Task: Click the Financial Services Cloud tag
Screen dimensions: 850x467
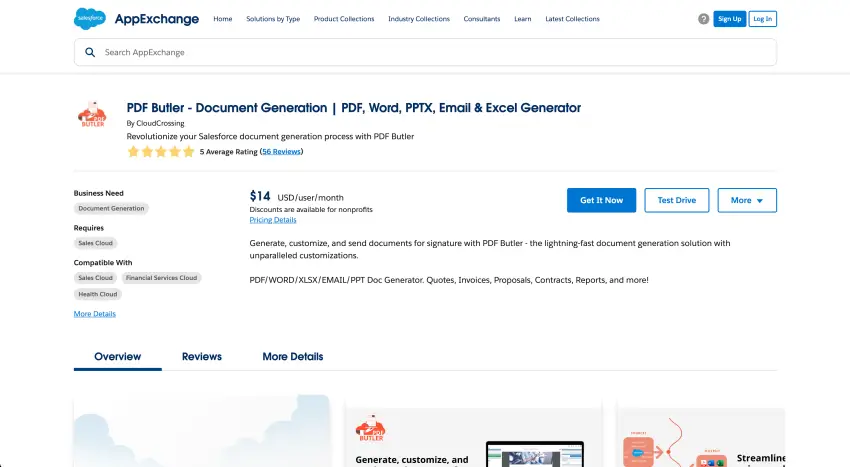Action: pyautogui.click(x=162, y=278)
